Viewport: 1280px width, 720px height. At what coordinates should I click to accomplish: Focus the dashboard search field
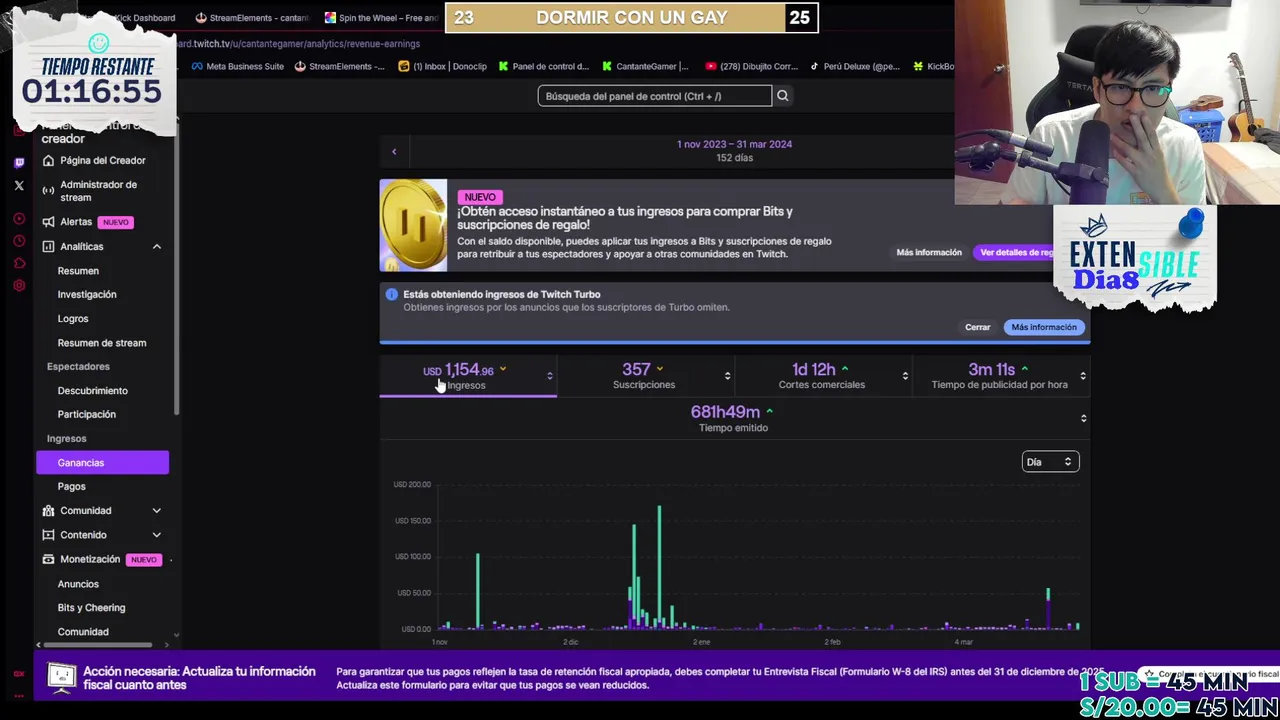coord(654,96)
